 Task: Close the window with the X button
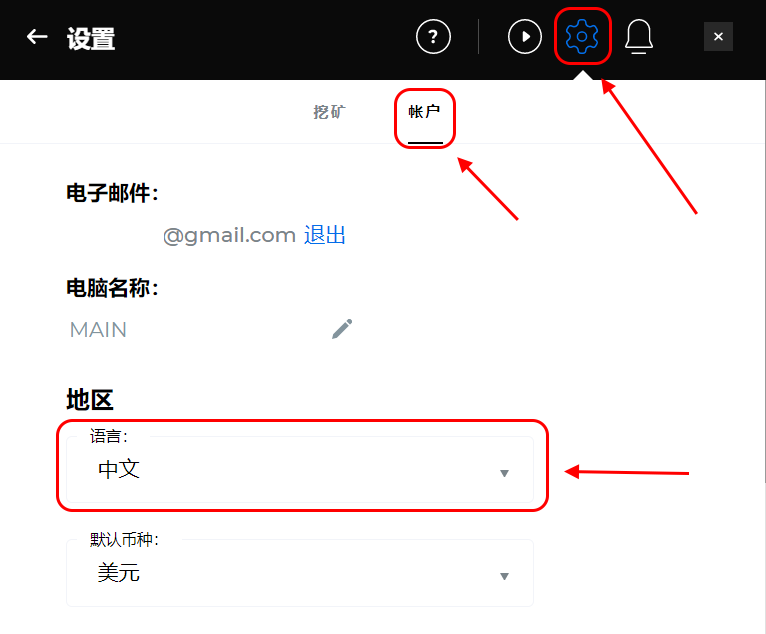718,37
